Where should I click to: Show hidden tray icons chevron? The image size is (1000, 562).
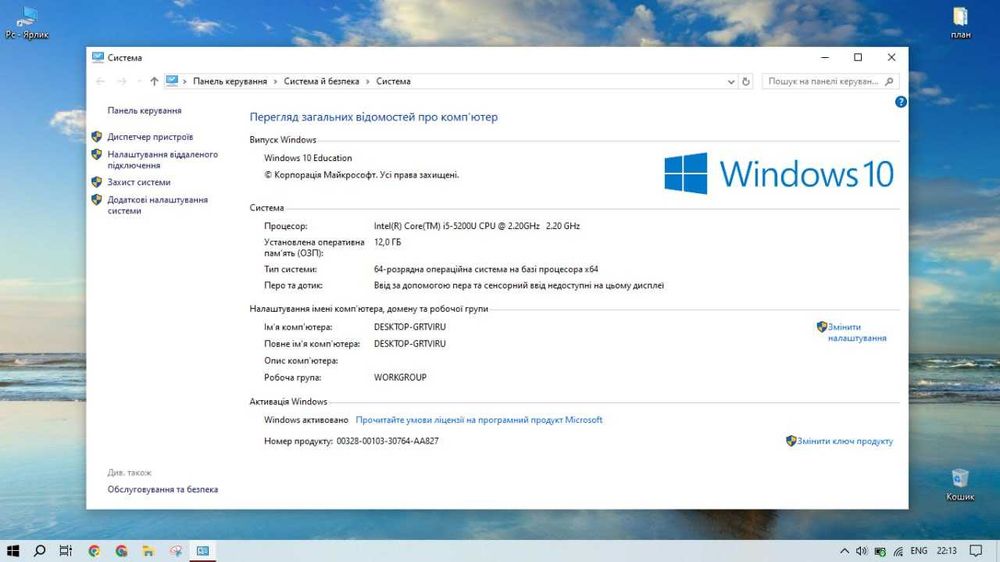pyautogui.click(x=844, y=551)
